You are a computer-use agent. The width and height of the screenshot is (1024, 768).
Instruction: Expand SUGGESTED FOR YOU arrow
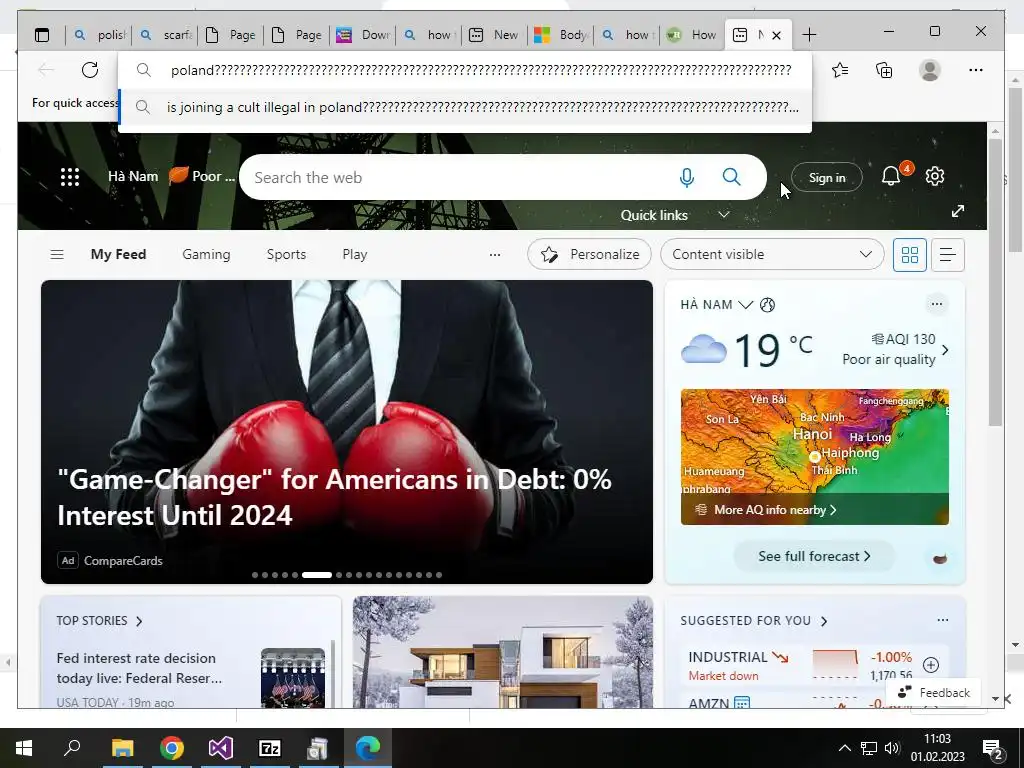(824, 621)
